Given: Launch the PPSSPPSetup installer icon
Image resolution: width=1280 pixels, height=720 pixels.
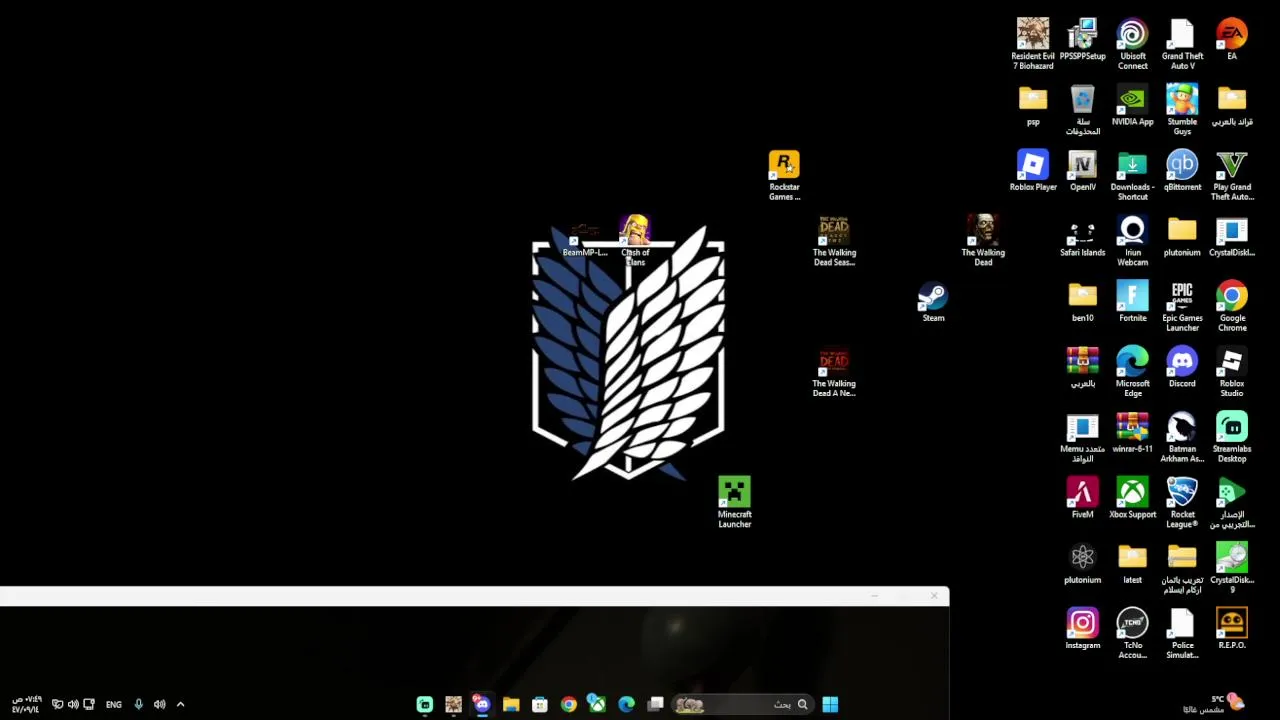Looking at the screenshot, I should pos(1082,40).
